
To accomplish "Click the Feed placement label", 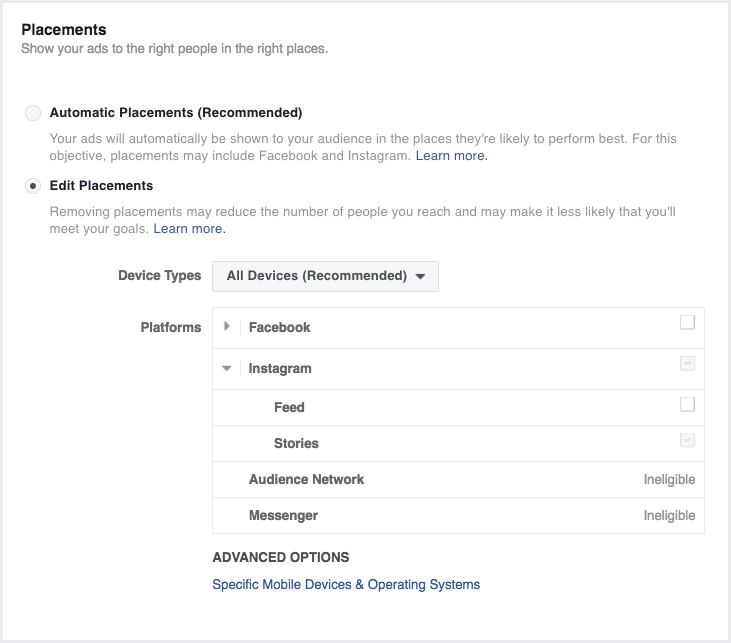I will point(289,407).
